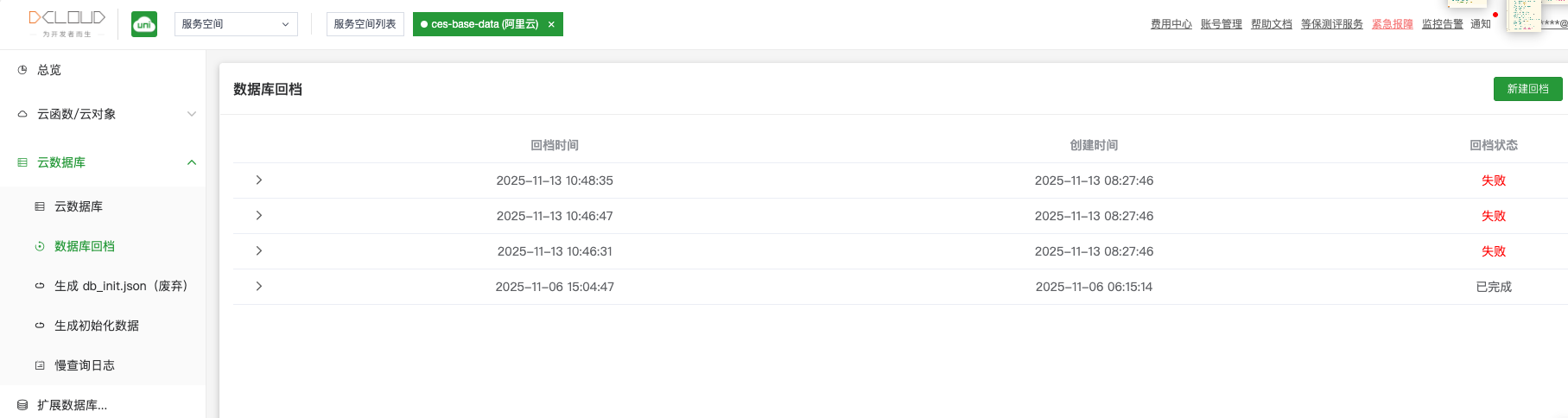Click the 总览 overview icon in sidebar

pyautogui.click(x=22, y=70)
